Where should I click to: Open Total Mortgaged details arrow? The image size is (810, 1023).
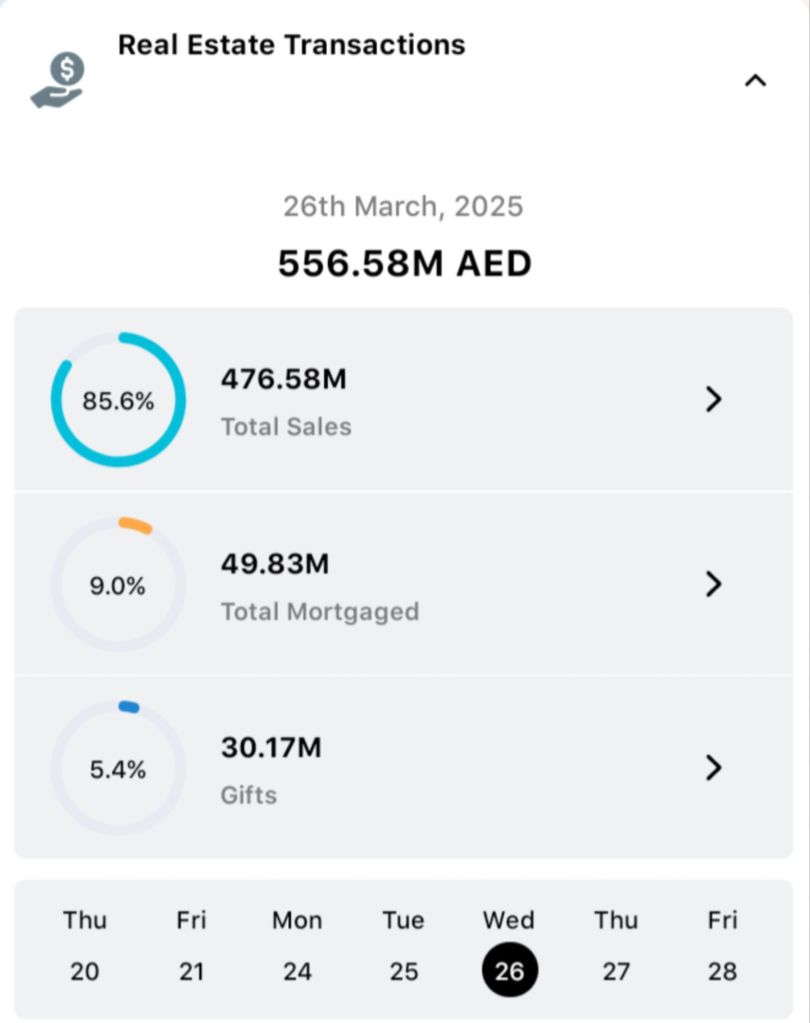pos(713,584)
